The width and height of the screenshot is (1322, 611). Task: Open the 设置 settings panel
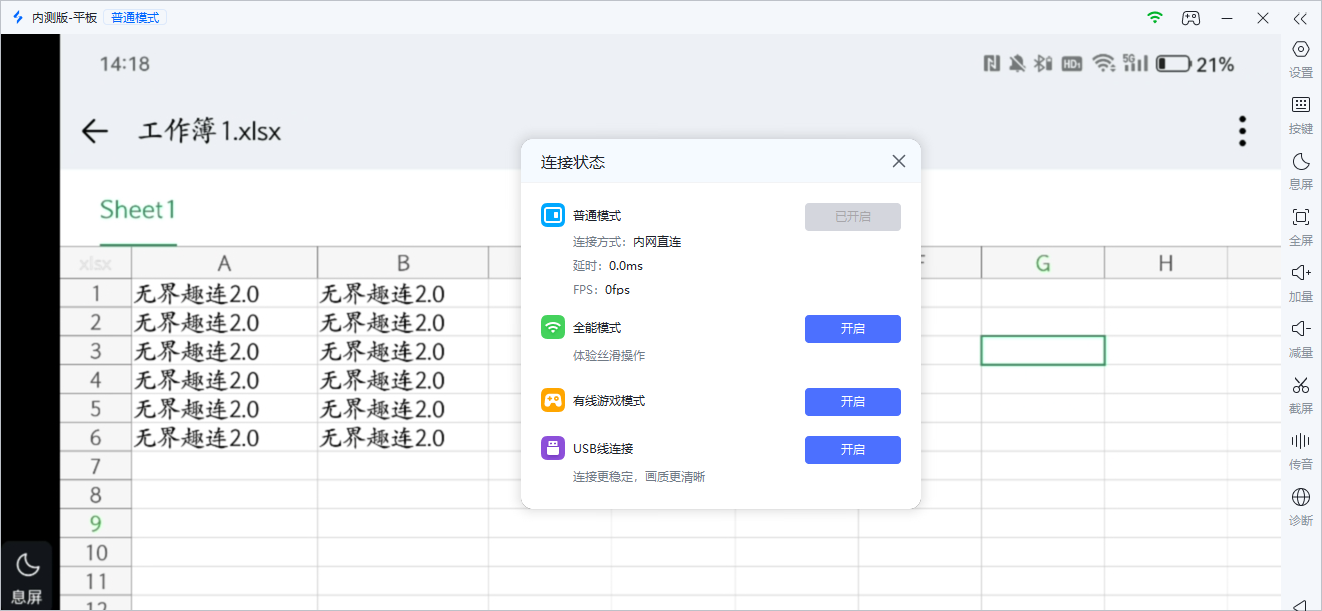tap(1300, 58)
